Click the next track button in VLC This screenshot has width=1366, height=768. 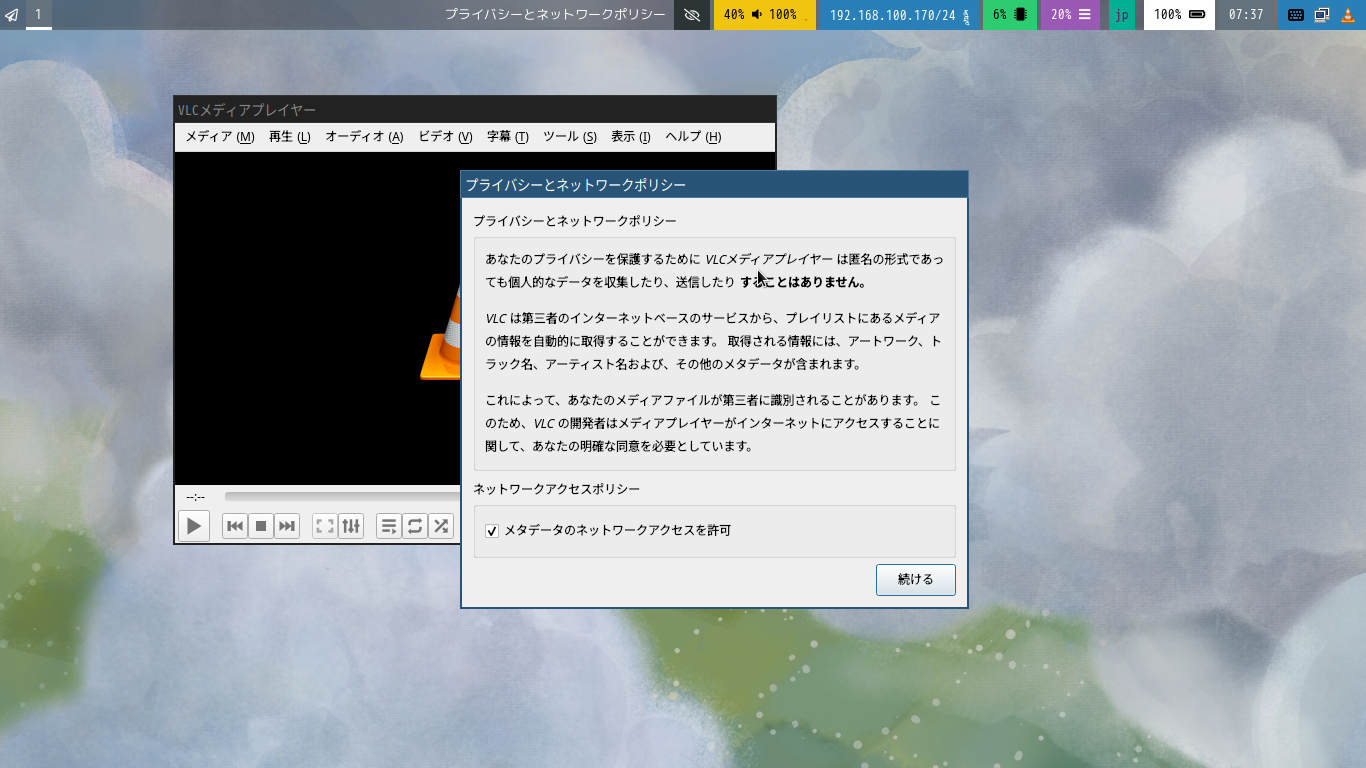click(x=287, y=526)
